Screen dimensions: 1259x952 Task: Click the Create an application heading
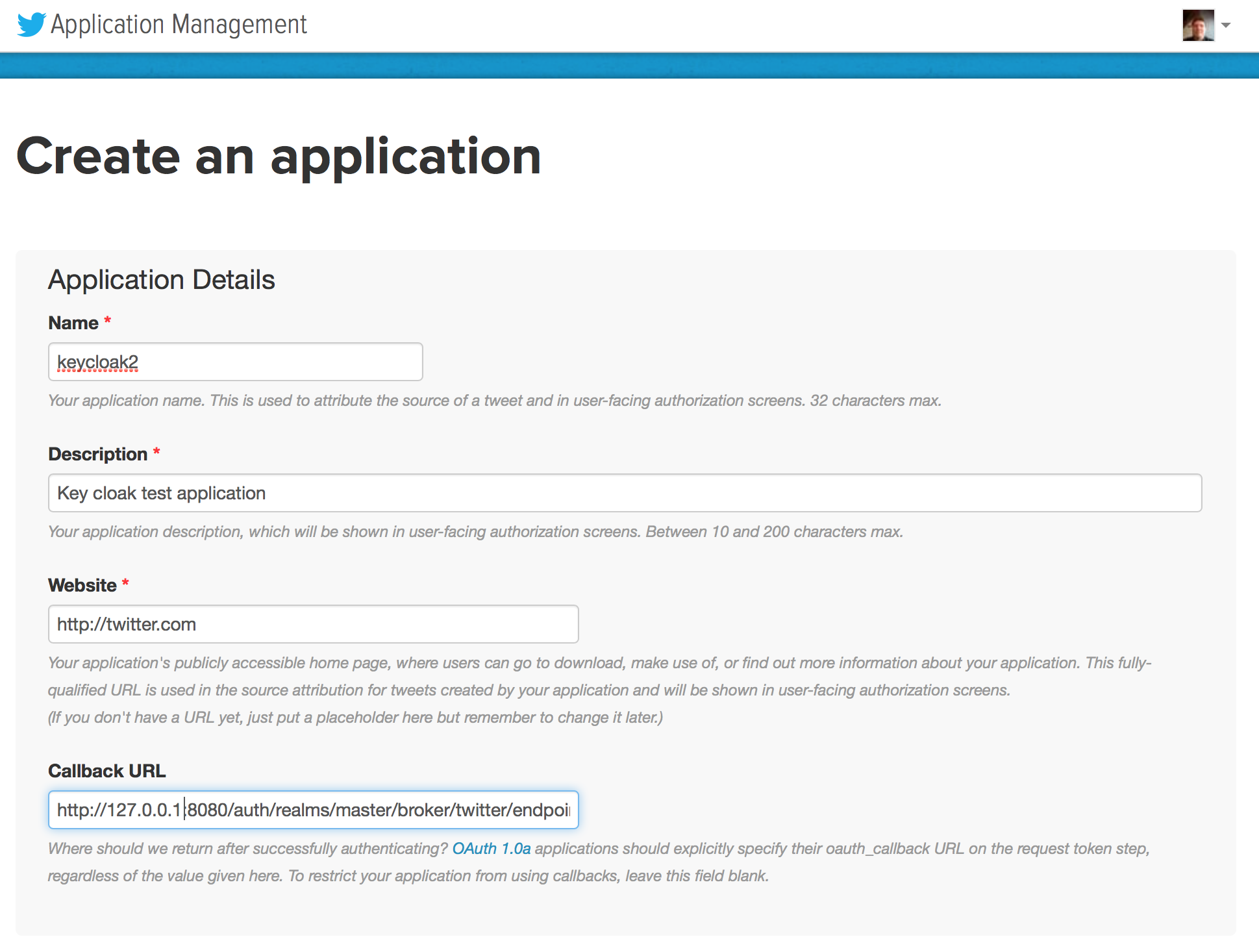pos(279,157)
